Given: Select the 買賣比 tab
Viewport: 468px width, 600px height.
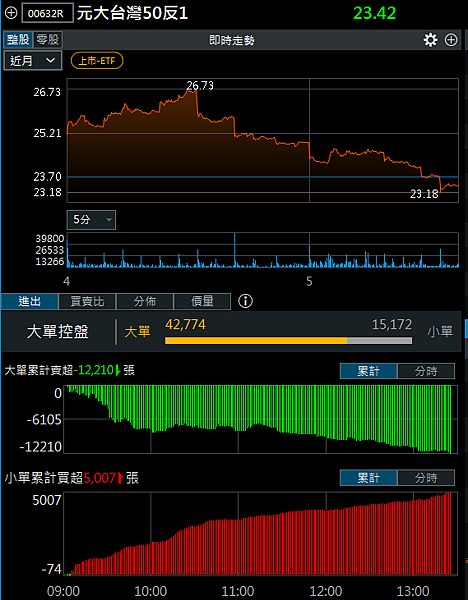Looking at the screenshot, I should click(87, 301).
